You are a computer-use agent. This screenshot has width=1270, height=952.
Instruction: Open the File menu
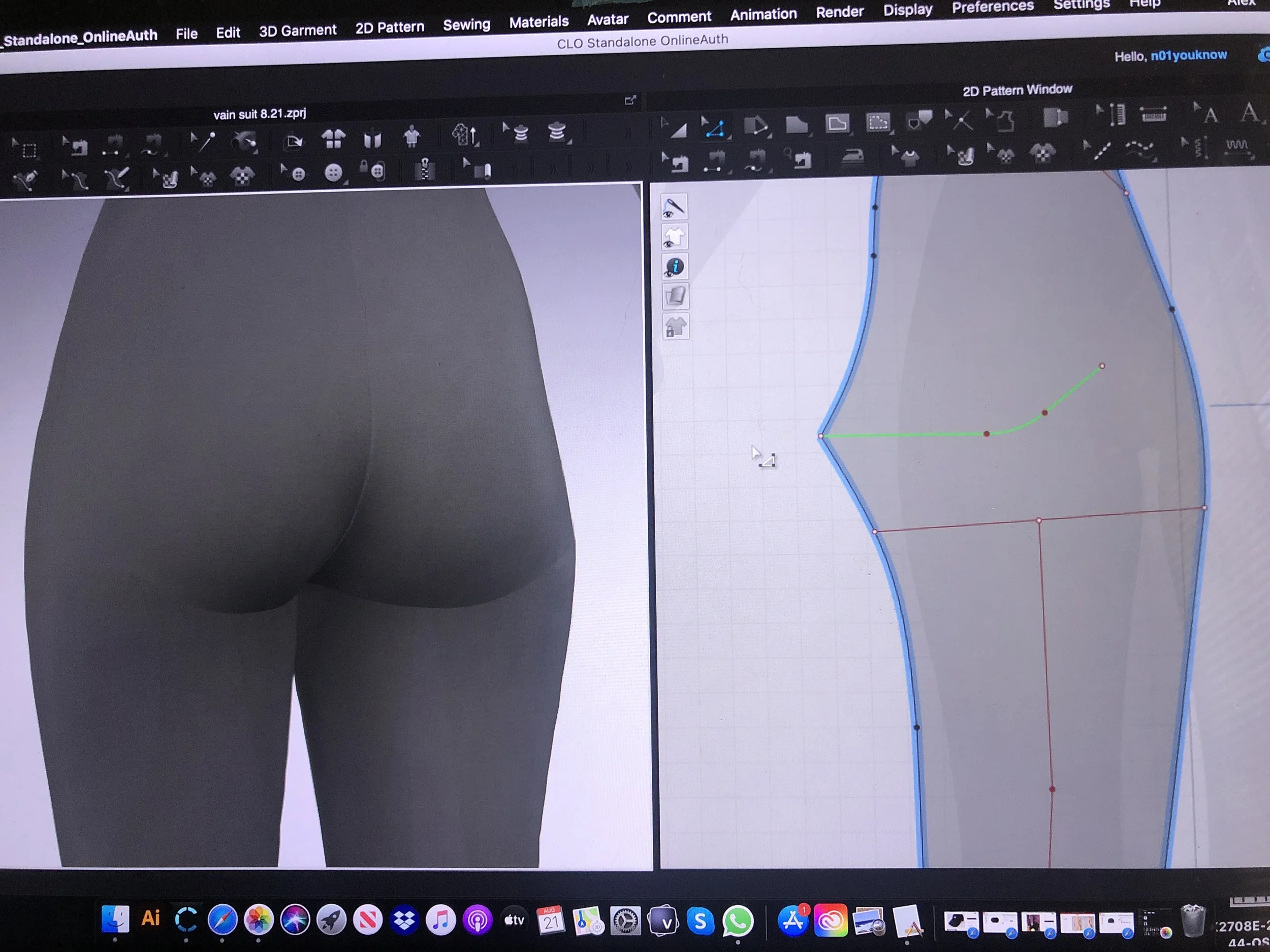point(186,34)
